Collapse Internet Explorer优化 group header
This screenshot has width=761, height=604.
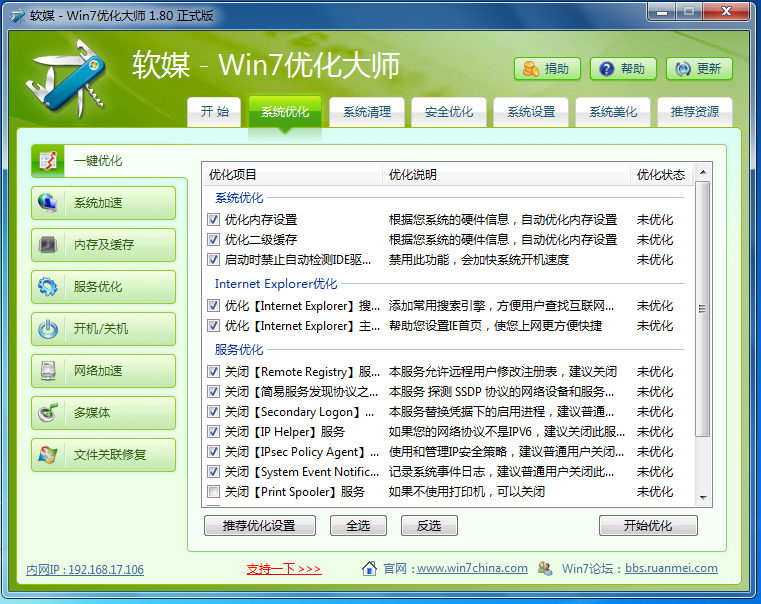(x=276, y=283)
